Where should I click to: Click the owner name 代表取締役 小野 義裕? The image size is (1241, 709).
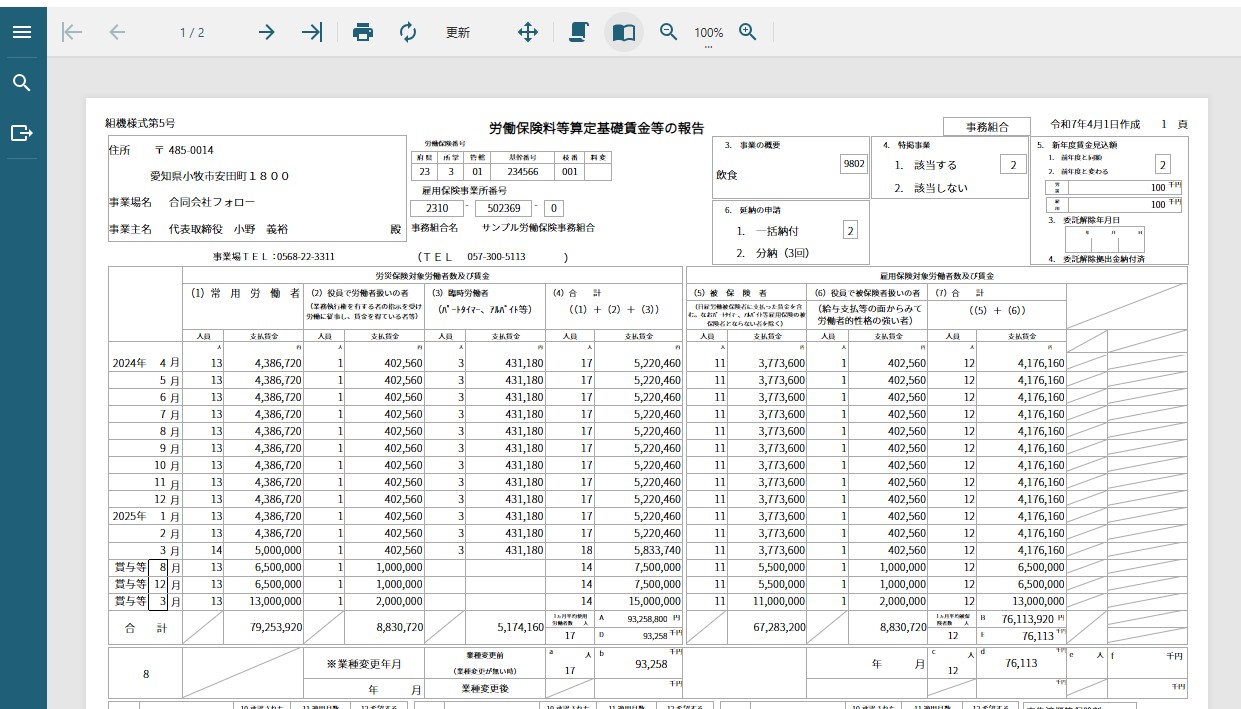coord(228,229)
